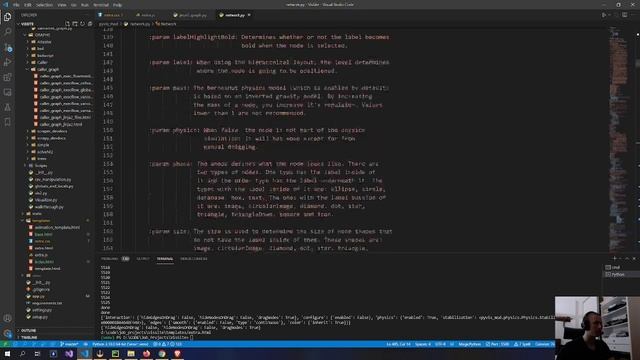Expand the Adapter folder in Explorer
The image size is (640, 360).
44,42
